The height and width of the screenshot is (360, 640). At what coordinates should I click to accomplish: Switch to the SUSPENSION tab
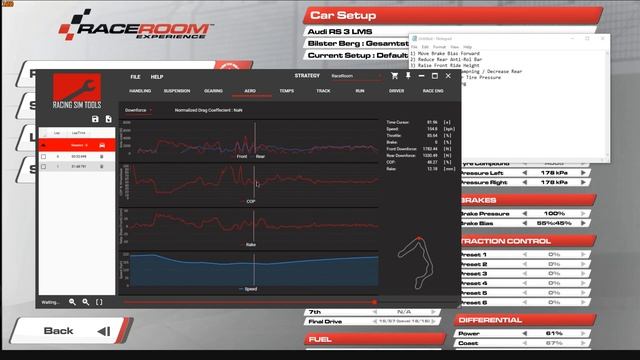point(177,91)
